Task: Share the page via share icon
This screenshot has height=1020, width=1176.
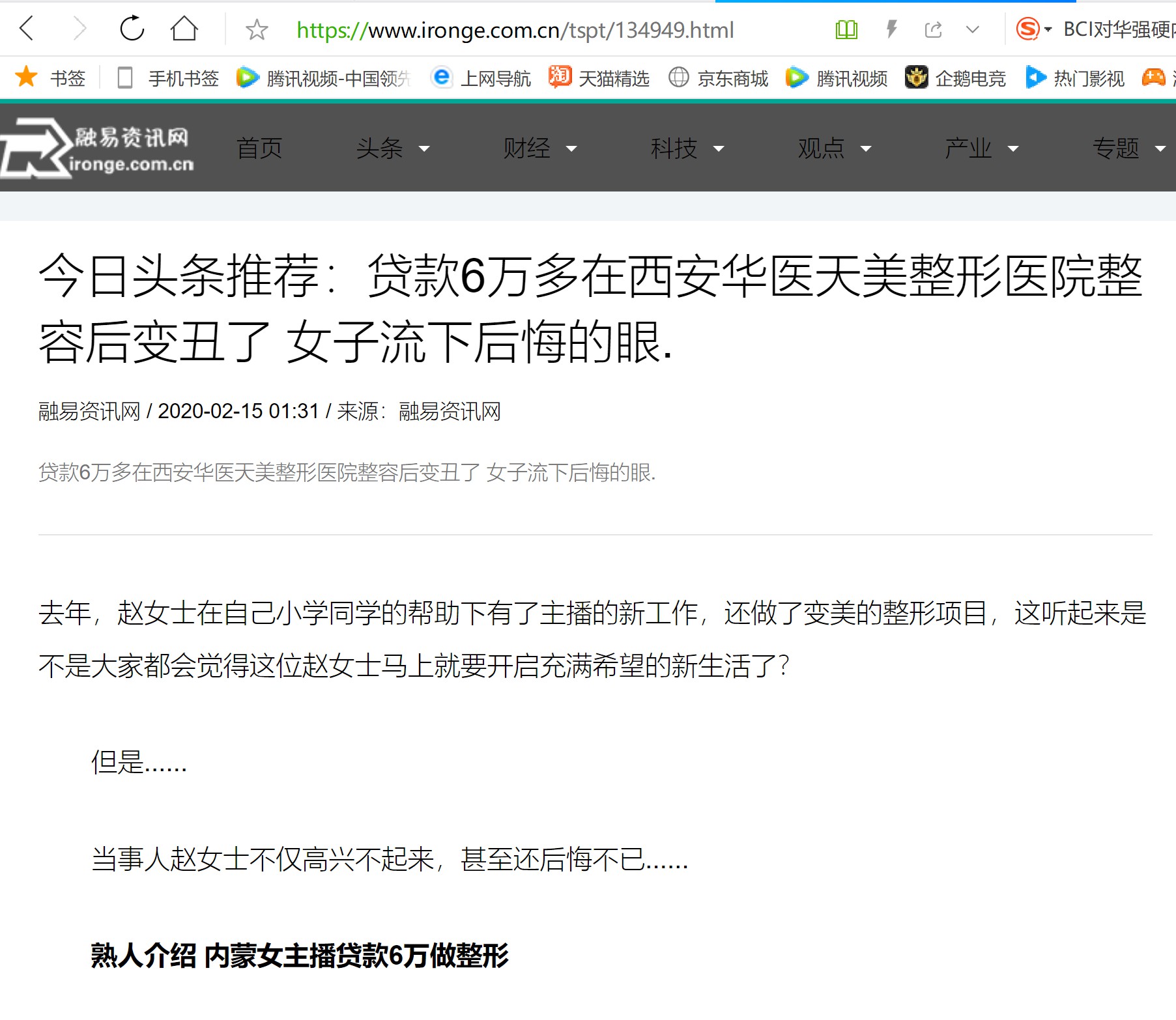Action: pyautogui.click(x=933, y=29)
